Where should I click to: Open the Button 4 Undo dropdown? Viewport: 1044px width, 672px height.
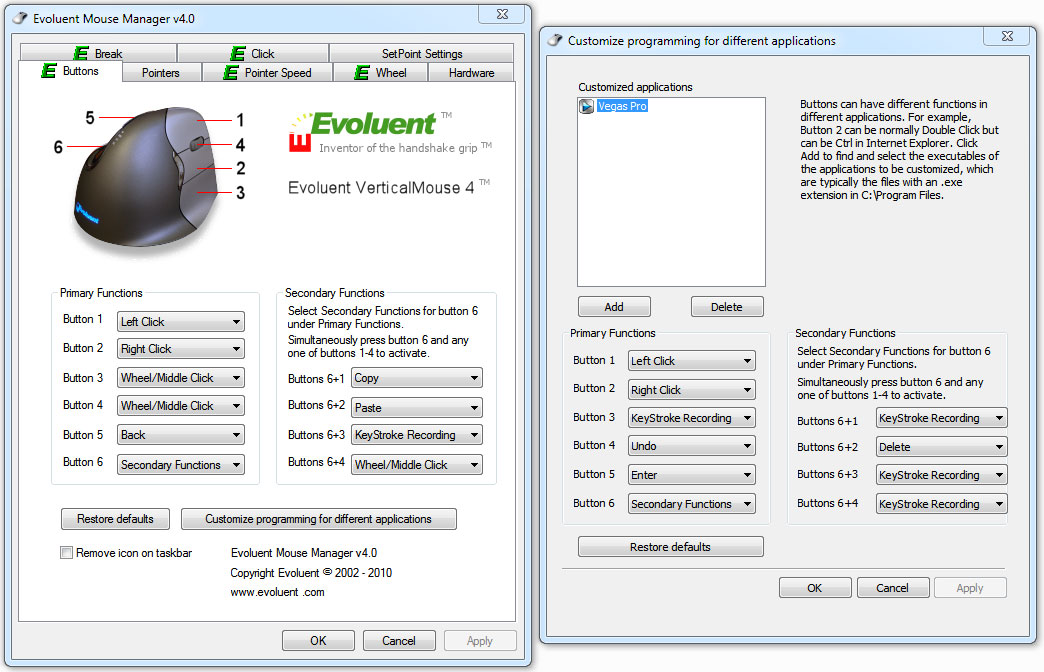[x=691, y=446]
